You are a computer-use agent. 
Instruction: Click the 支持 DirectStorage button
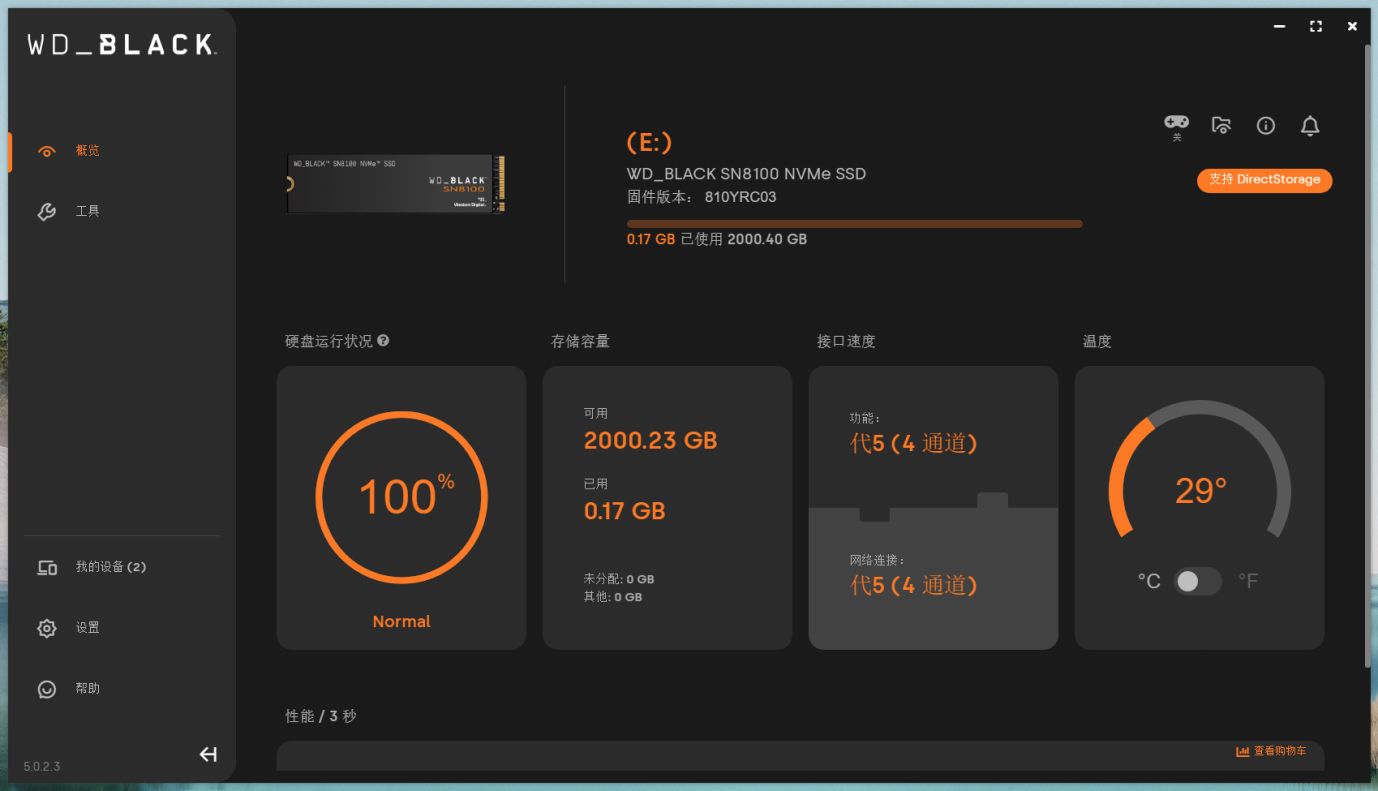pos(1265,180)
